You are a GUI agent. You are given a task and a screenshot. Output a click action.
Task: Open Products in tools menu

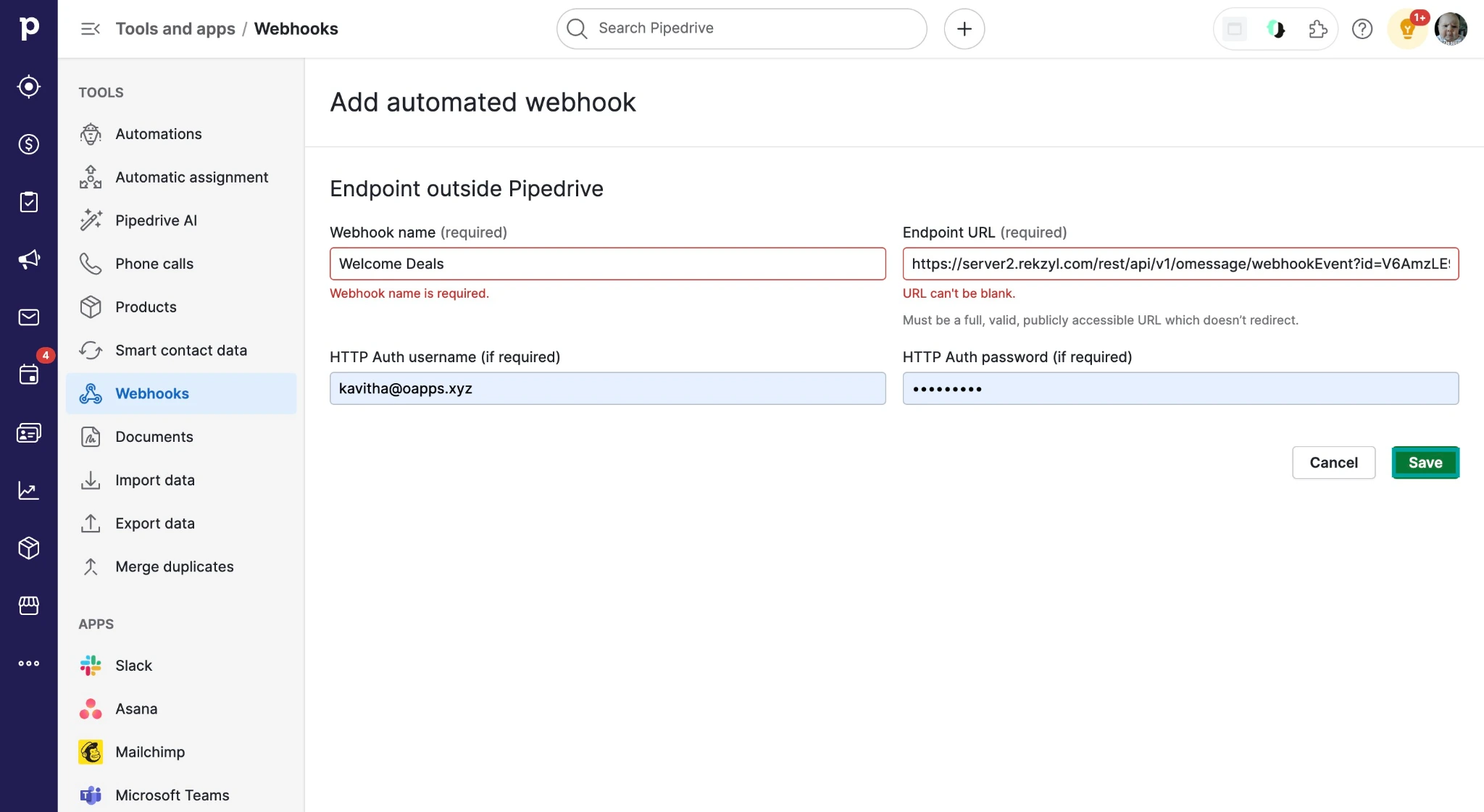pos(181,307)
